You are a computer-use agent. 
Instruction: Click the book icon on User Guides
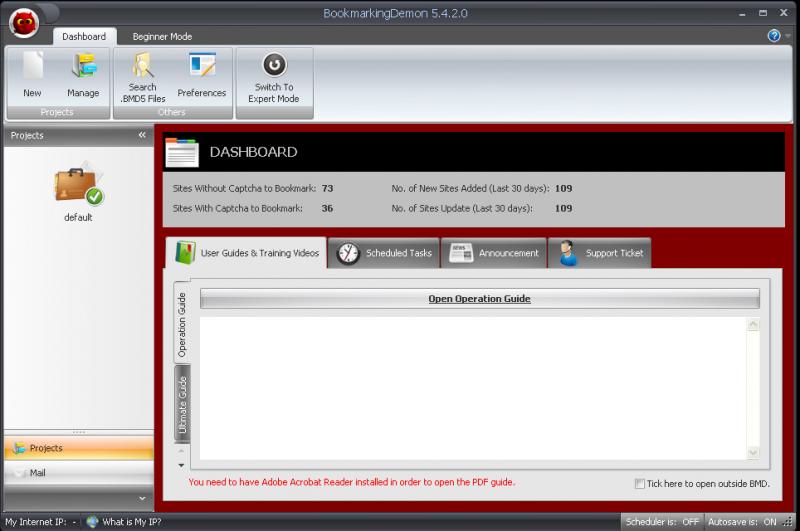(185, 252)
